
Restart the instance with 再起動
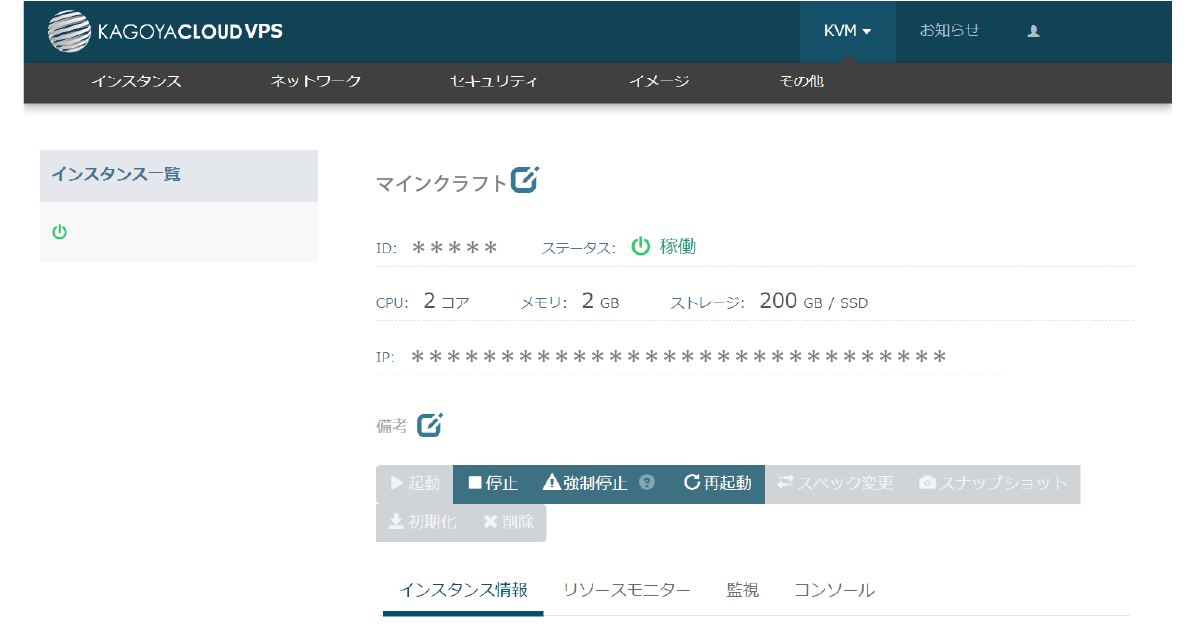pyautogui.click(x=717, y=483)
